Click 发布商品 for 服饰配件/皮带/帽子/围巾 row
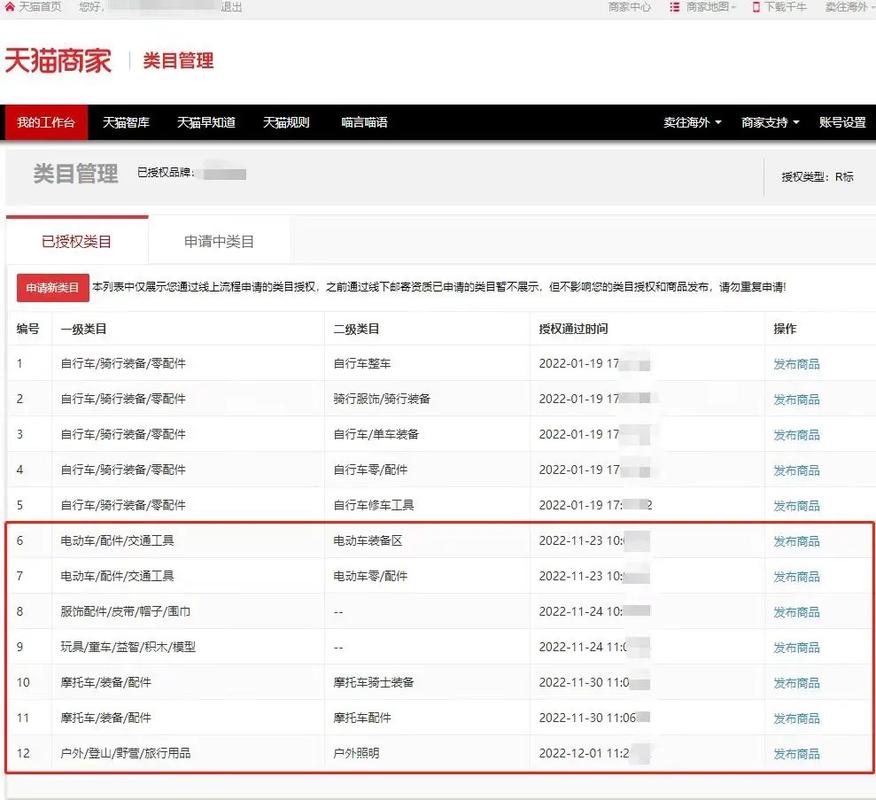Viewport: 876px width, 800px height. [x=797, y=612]
